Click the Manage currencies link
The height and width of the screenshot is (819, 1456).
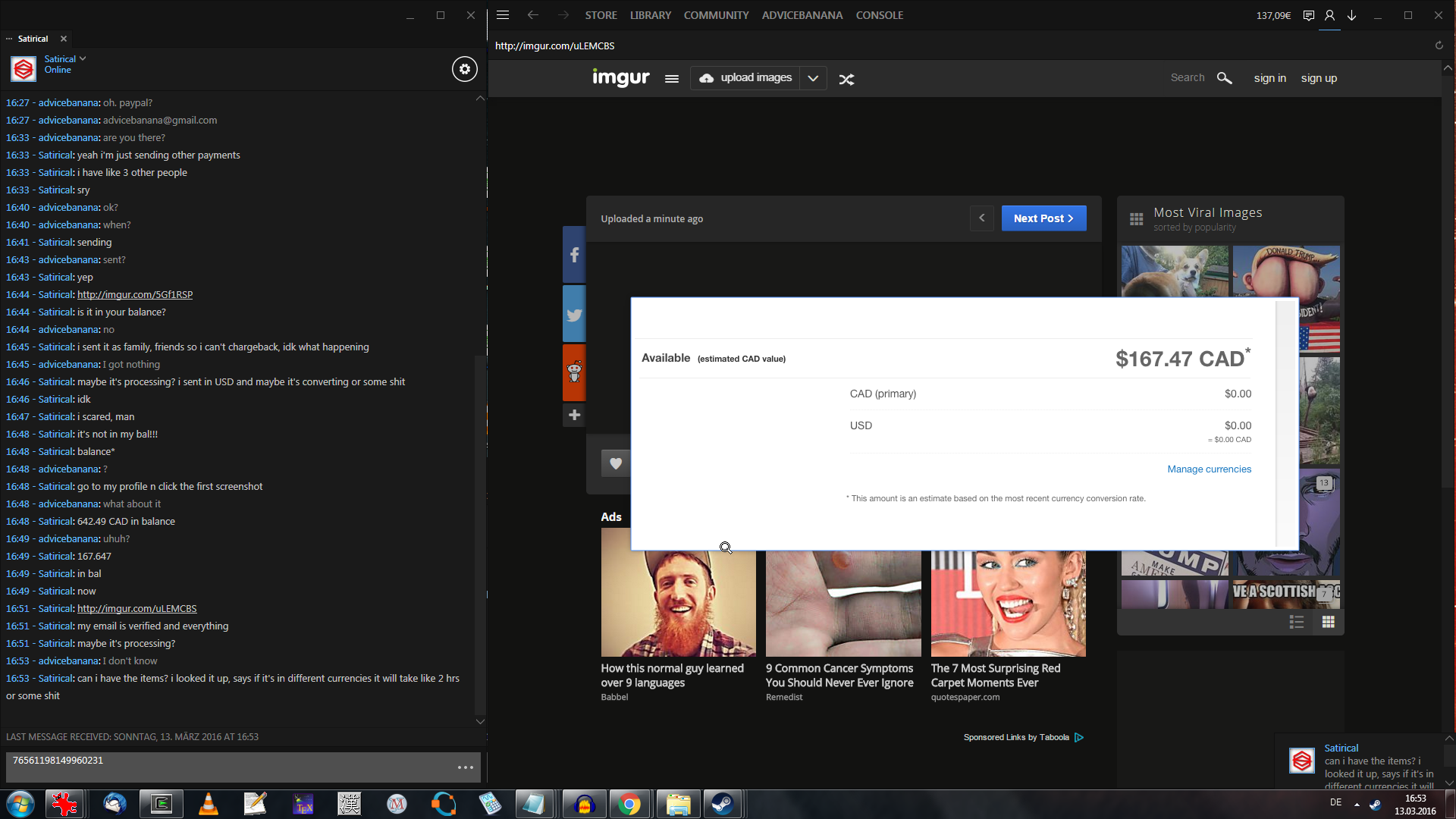point(1209,469)
